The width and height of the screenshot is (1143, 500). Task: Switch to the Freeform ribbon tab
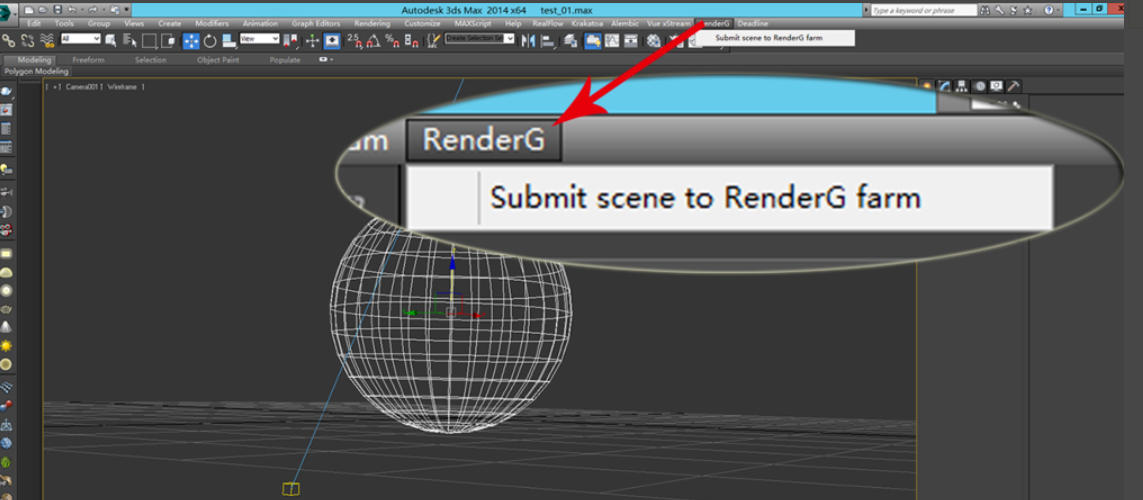88,60
